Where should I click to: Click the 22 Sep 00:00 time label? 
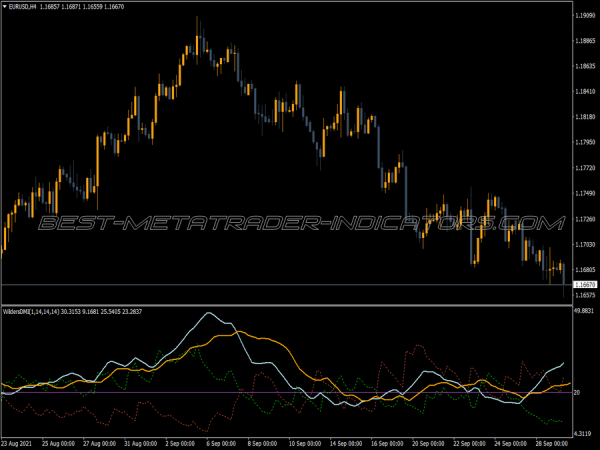(x=469, y=444)
